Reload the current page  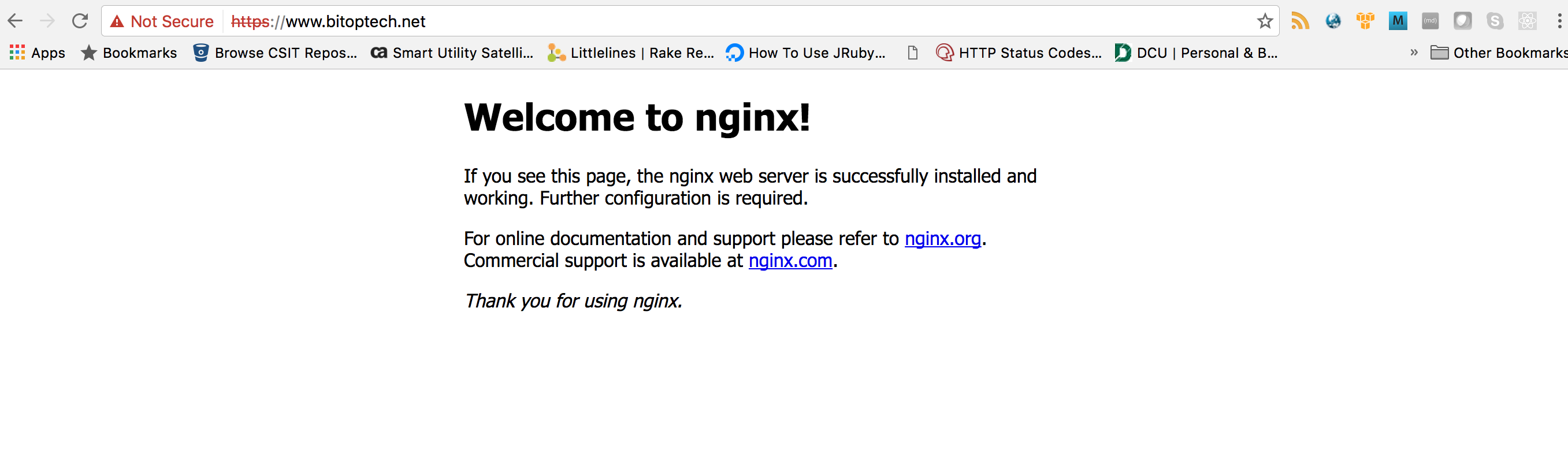(x=80, y=21)
